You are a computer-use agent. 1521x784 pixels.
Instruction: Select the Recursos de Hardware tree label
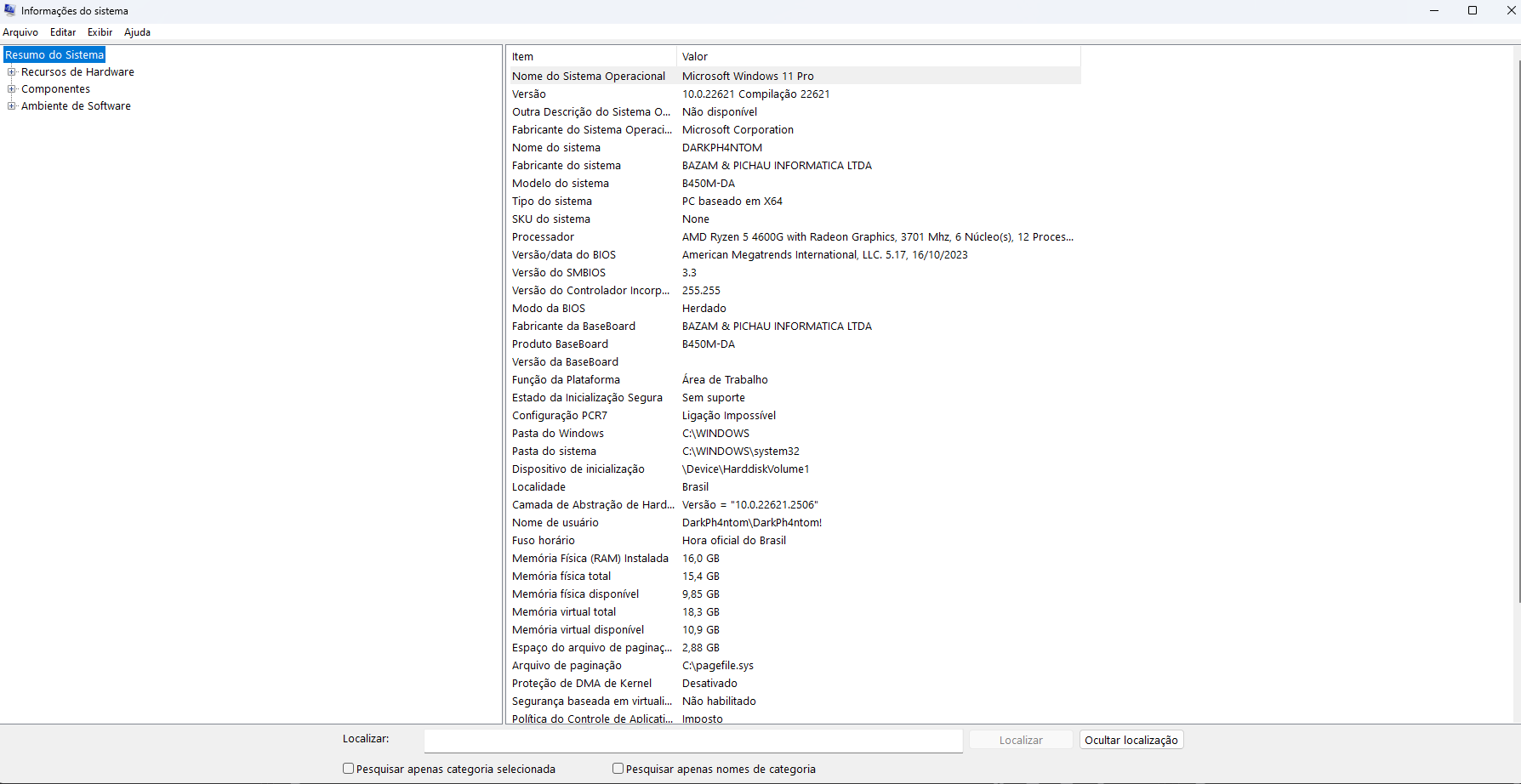point(77,72)
